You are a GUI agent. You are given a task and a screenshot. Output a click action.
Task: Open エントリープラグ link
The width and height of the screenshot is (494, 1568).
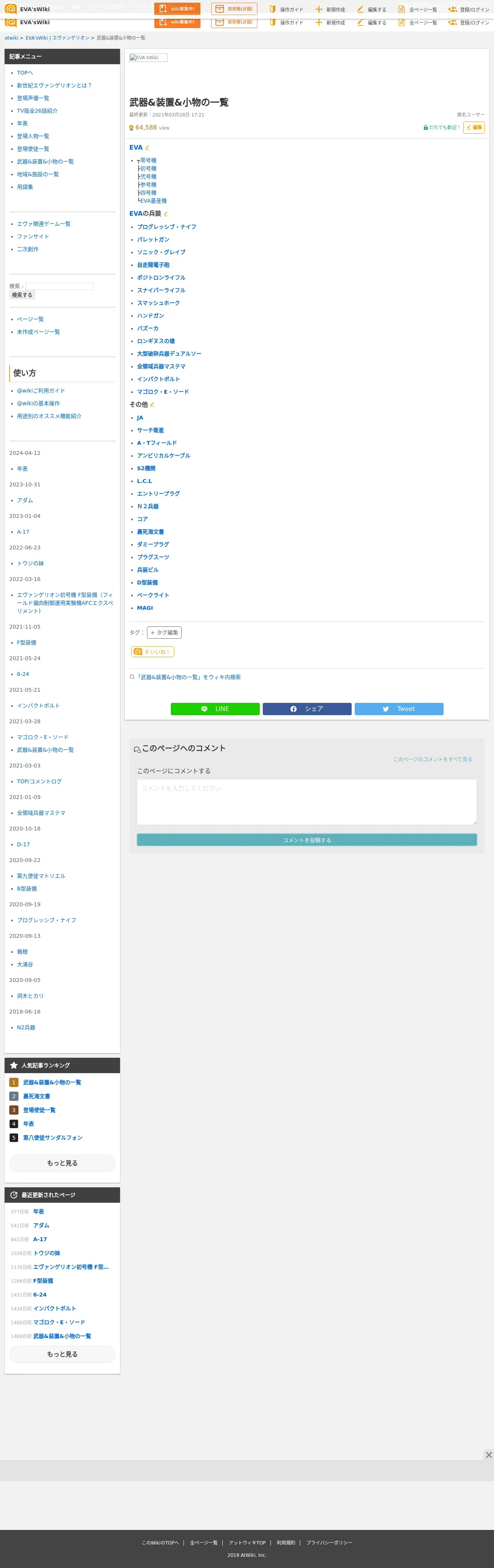pyautogui.click(x=159, y=494)
